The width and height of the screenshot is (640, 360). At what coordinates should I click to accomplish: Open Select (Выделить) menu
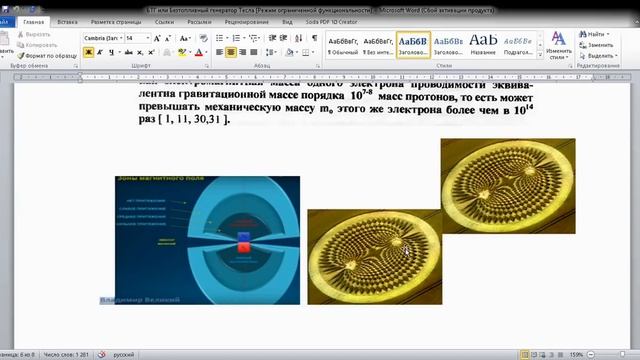[598, 56]
